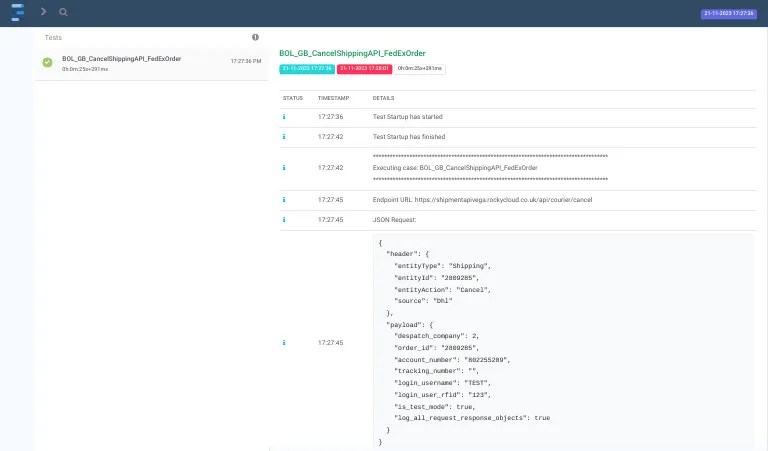Viewport: 768px width, 451px height.
Task: Click the 'JSON Request:' log text
Action: coord(394,220)
